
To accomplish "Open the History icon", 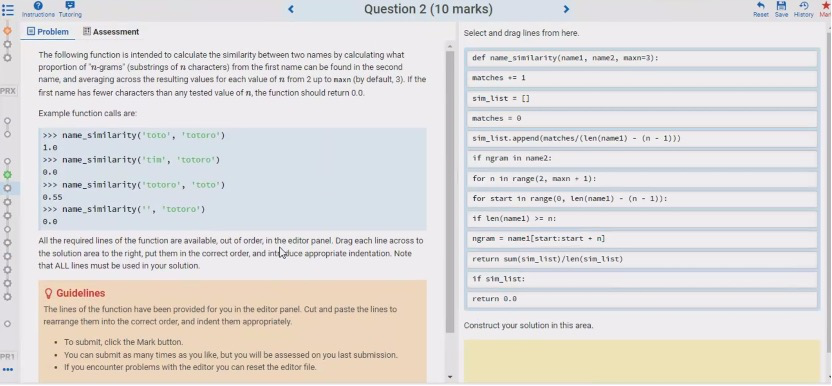I will coord(803,6).
